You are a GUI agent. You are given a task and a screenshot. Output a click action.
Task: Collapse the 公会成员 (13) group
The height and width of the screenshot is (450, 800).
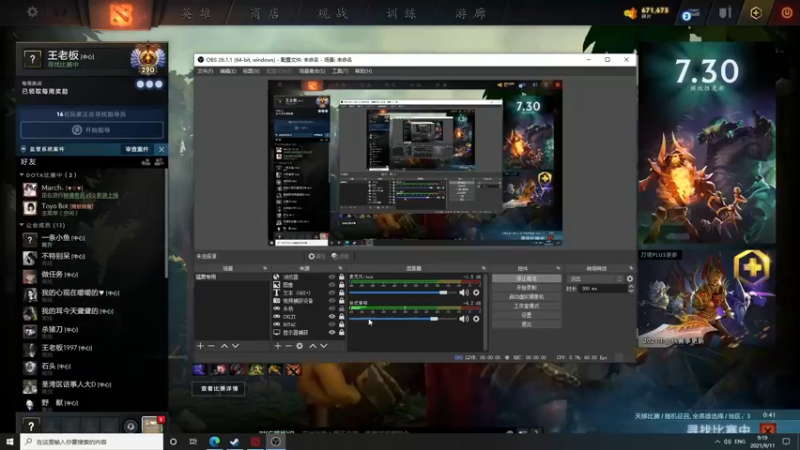[x=22, y=225]
